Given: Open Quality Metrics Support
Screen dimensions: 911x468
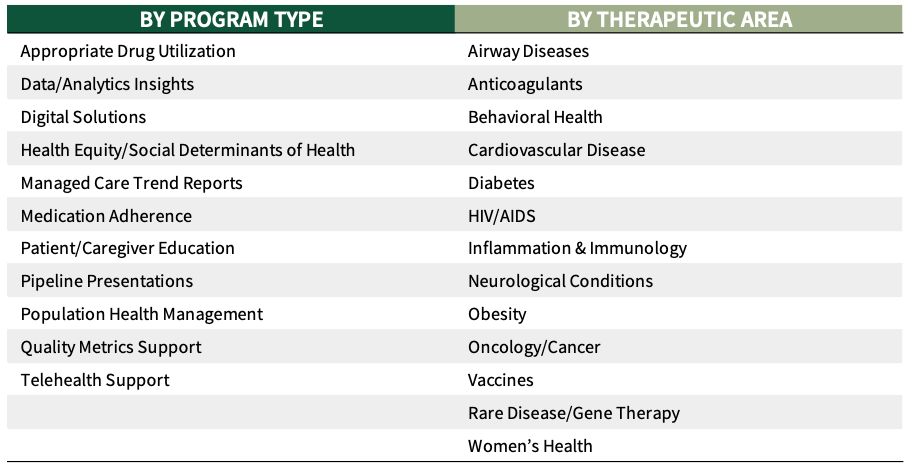Looking at the screenshot, I should 111,347.
